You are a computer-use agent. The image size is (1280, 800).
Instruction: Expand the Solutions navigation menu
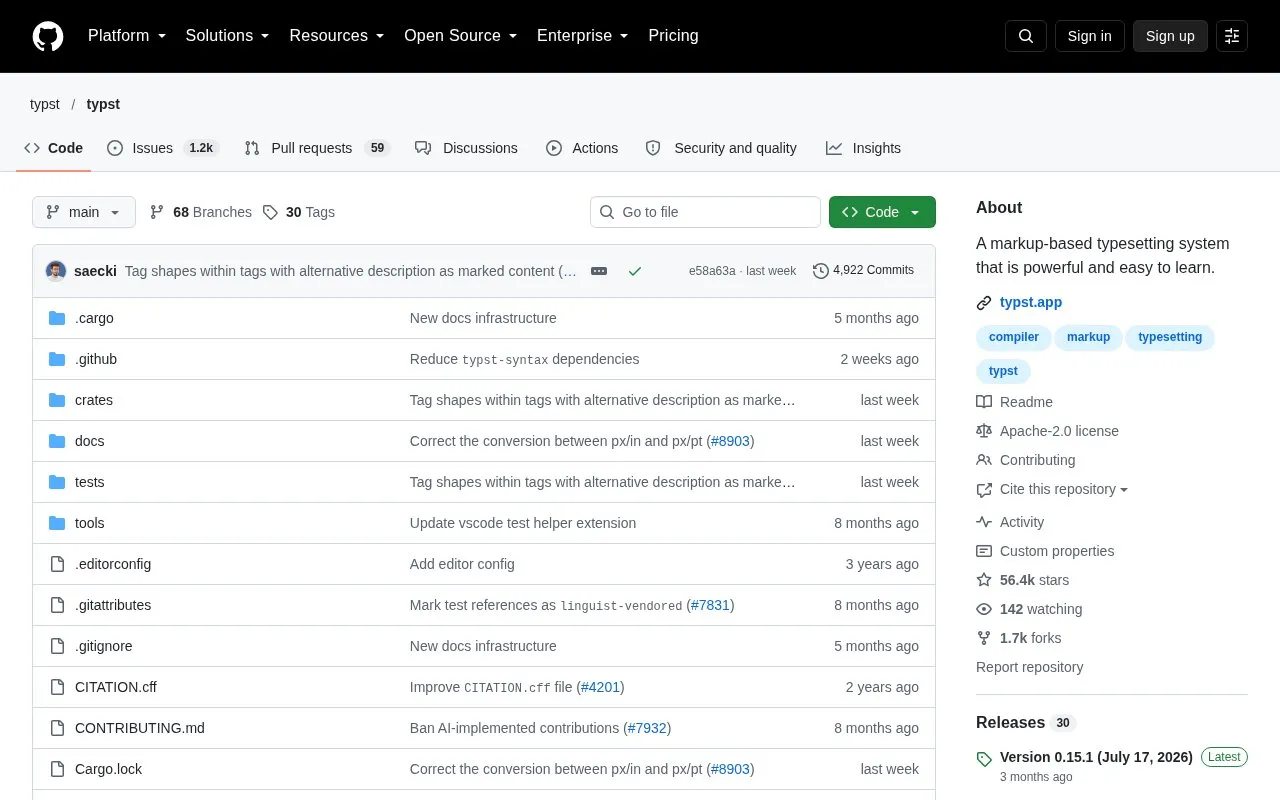tap(228, 36)
